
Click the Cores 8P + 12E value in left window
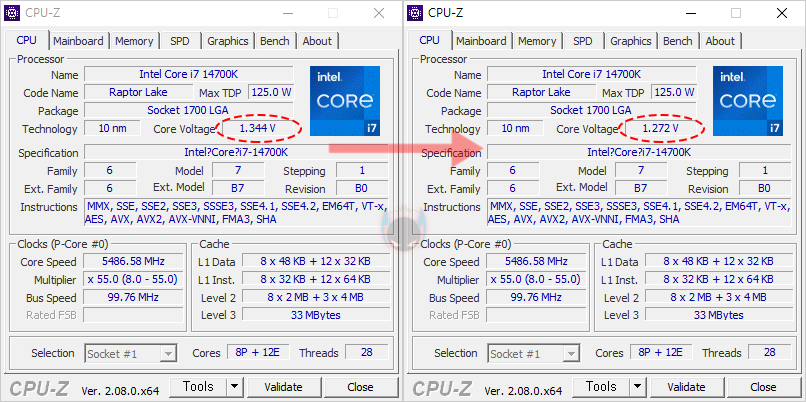point(258,353)
